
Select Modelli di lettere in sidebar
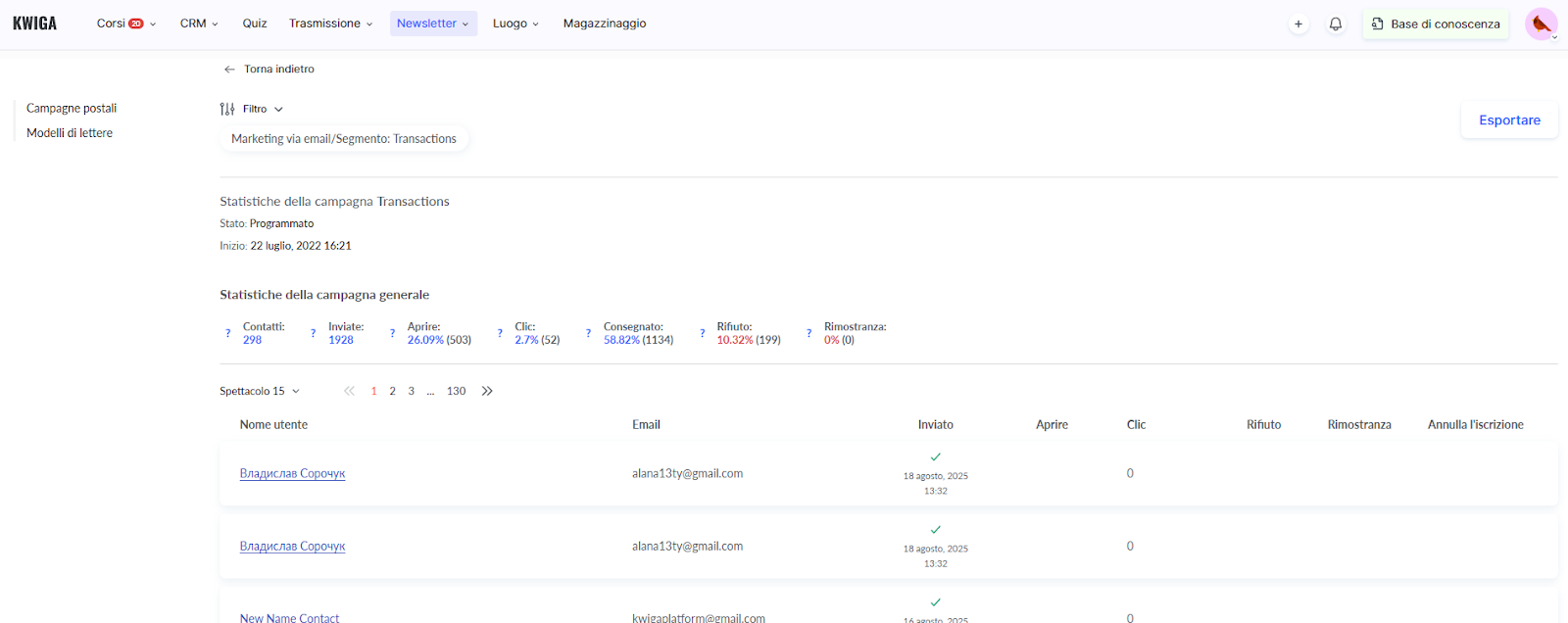pyautogui.click(x=70, y=133)
